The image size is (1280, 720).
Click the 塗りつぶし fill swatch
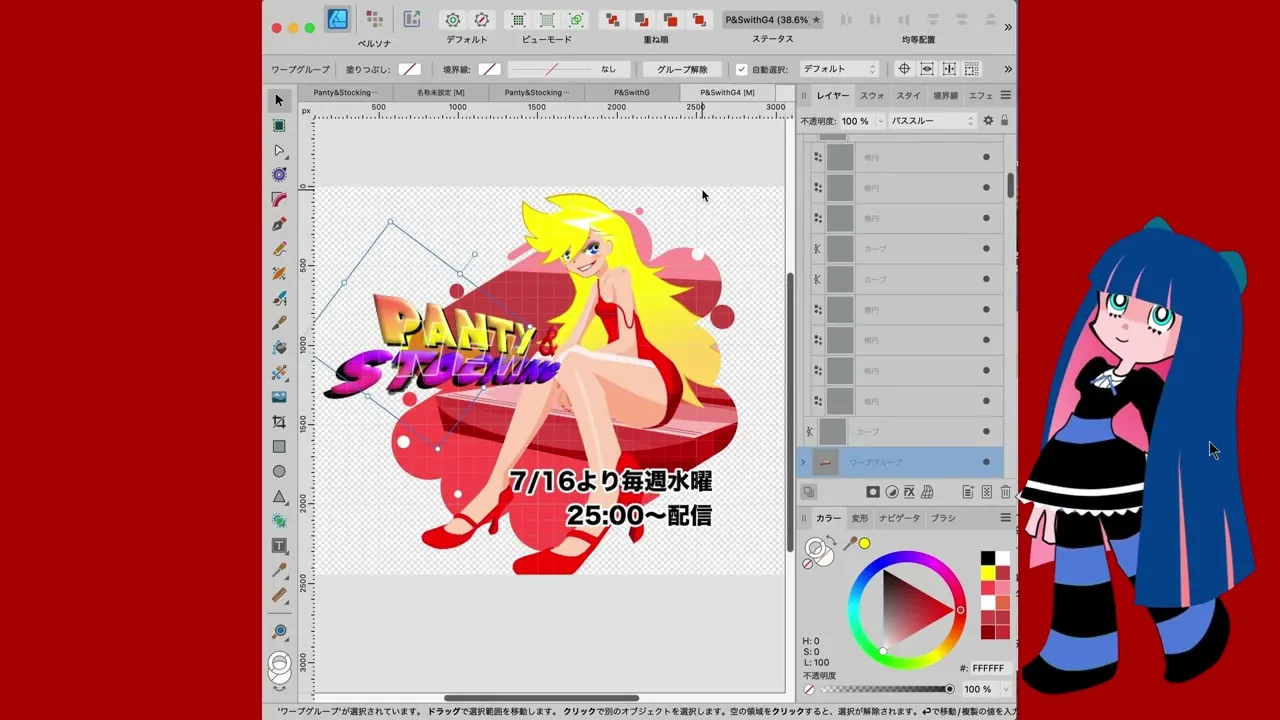point(409,69)
